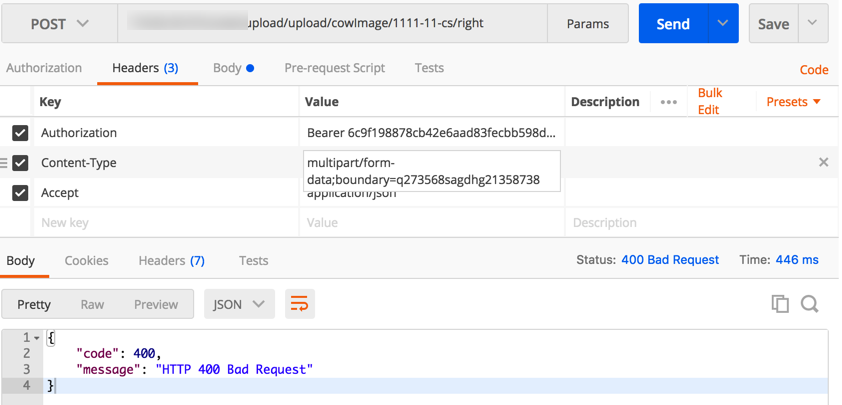
Task: Open the Pre-request Script tab
Action: click(334, 68)
